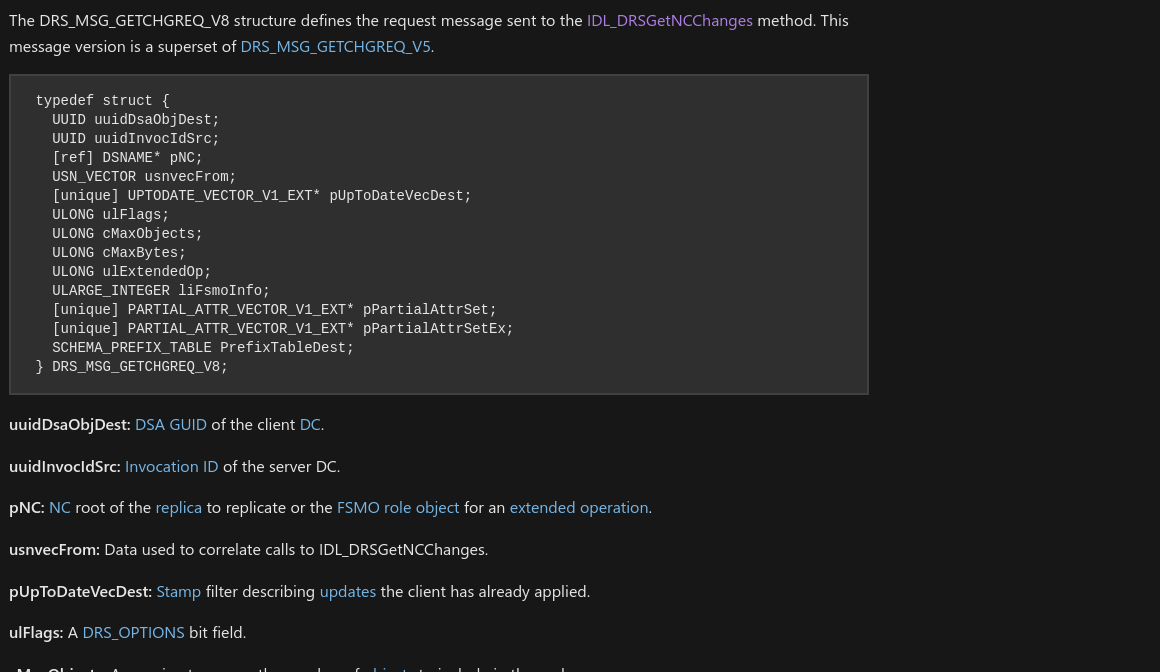Open the Invocation ID link
Image resolution: width=1160 pixels, height=672 pixels.
[171, 467]
